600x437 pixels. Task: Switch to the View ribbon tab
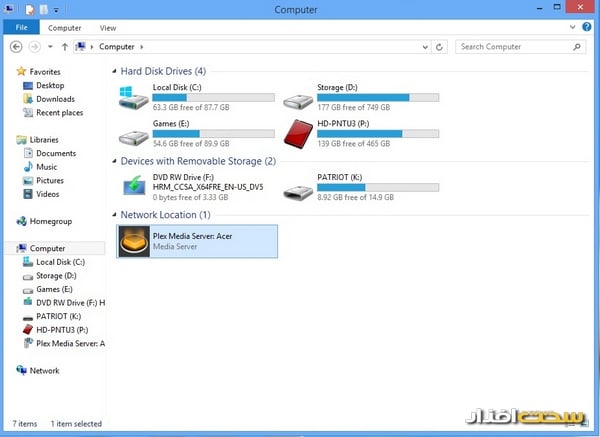(x=107, y=28)
